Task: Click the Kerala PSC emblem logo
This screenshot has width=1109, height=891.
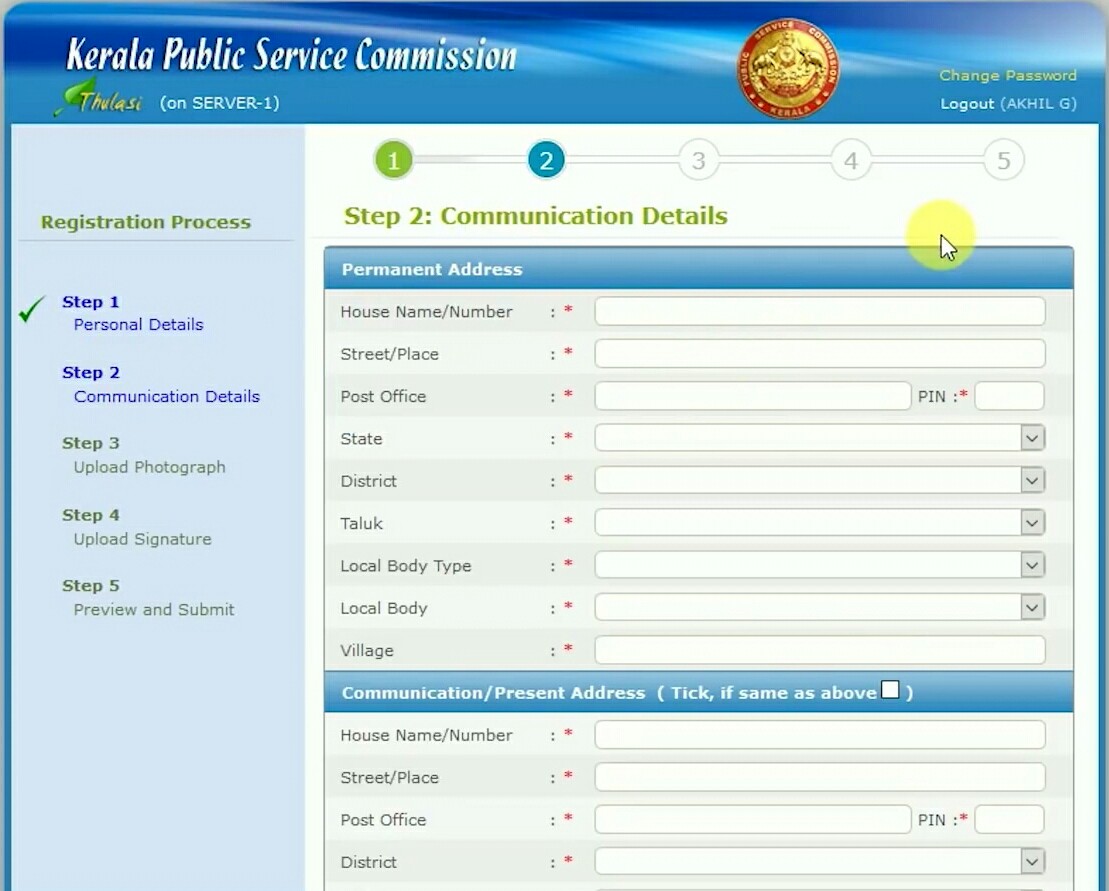Action: click(787, 68)
